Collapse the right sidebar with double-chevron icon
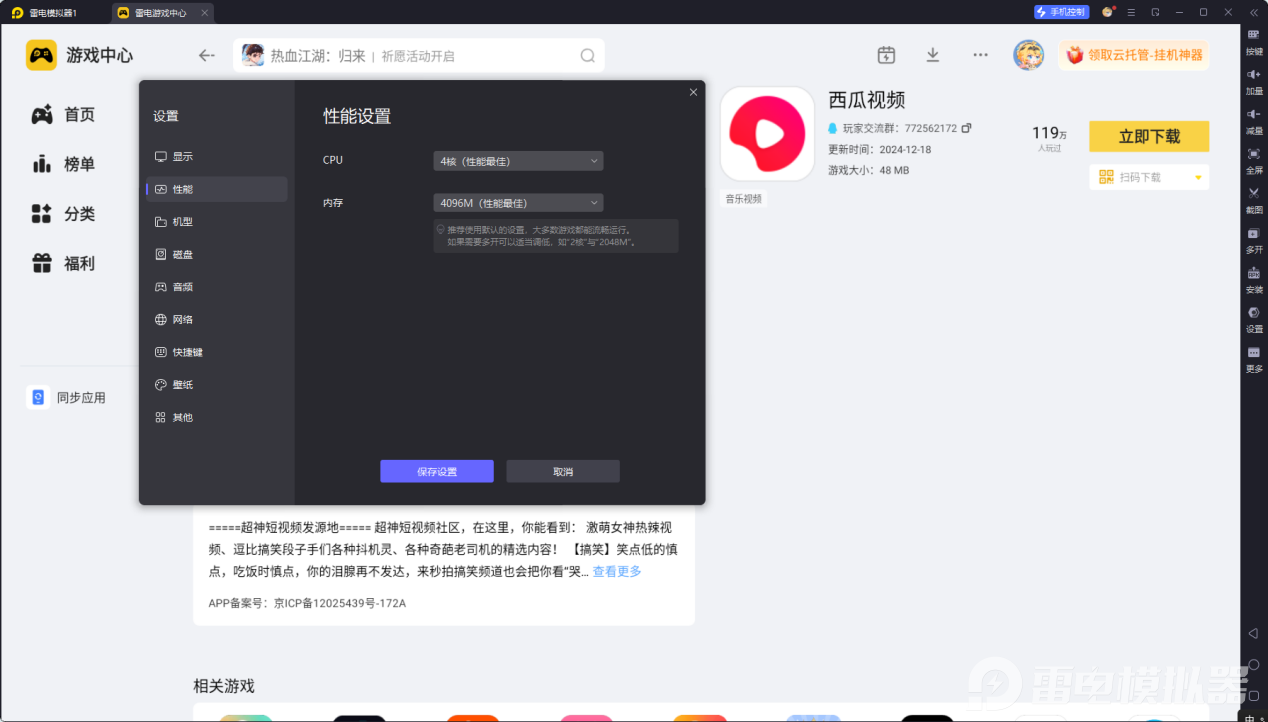This screenshot has width=1268, height=722. coord(1254,12)
